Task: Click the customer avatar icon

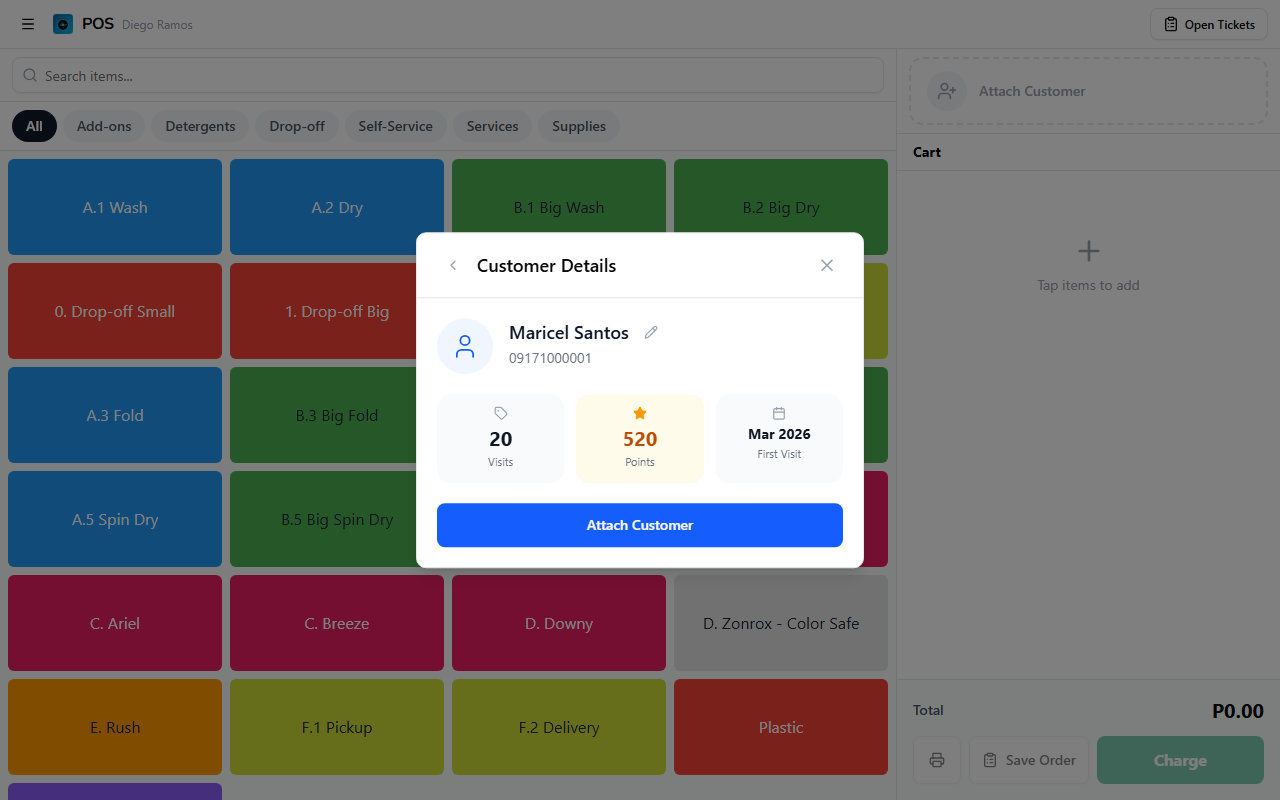Action: click(x=465, y=346)
